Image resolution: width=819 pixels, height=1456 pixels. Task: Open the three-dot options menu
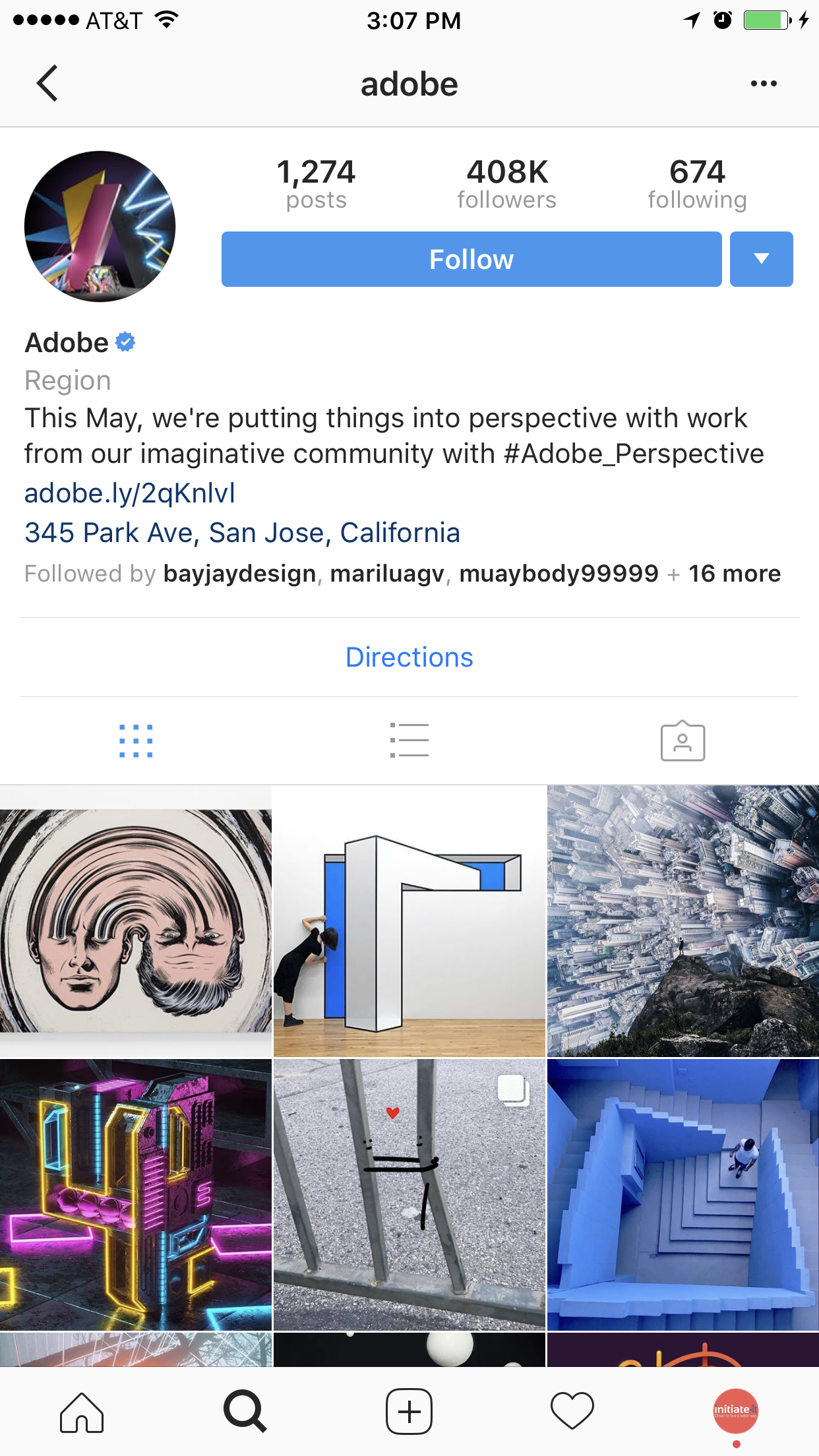tap(764, 84)
